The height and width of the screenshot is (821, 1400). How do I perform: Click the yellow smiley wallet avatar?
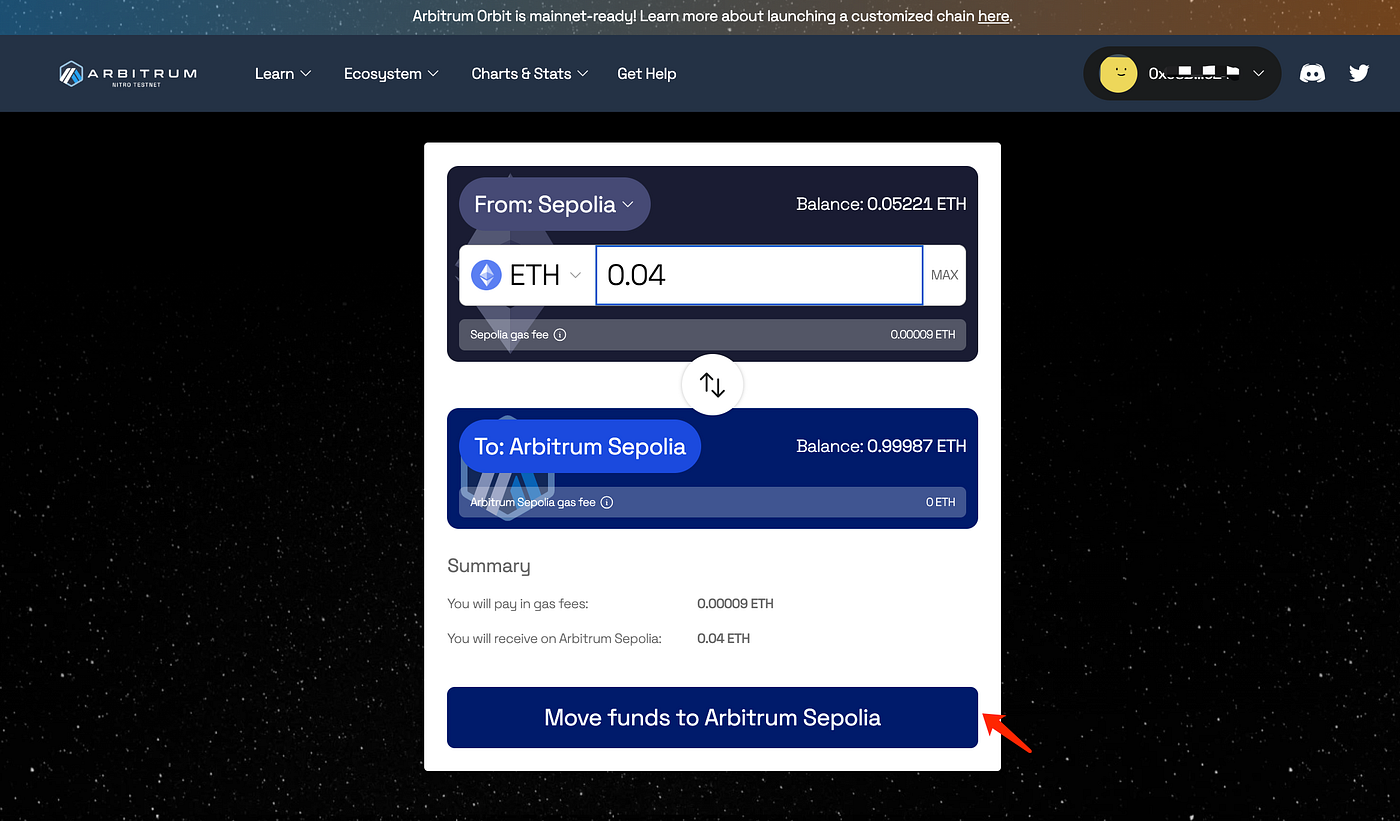pos(1118,73)
